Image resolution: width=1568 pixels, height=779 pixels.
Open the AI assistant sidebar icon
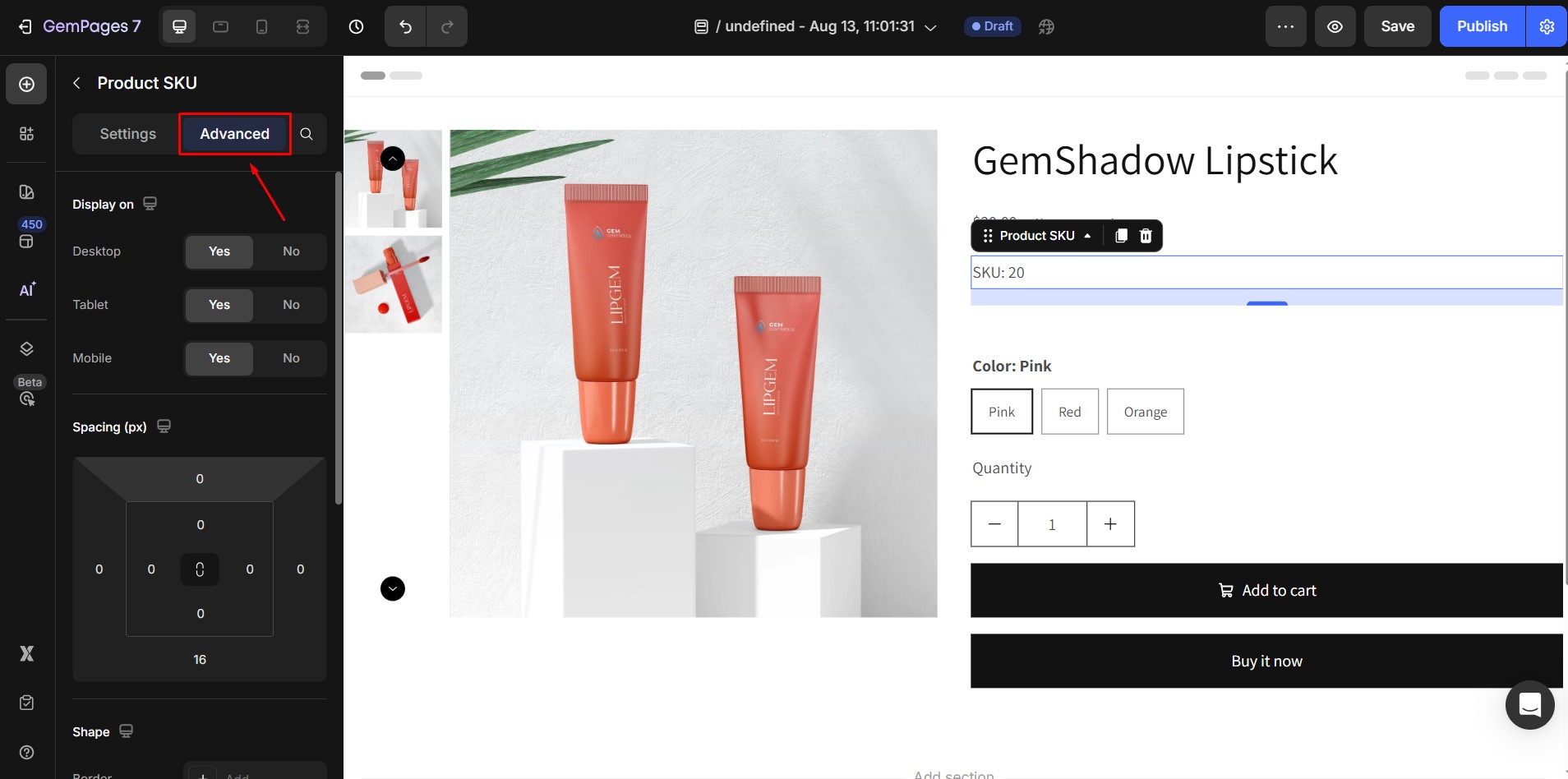[27, 289]
